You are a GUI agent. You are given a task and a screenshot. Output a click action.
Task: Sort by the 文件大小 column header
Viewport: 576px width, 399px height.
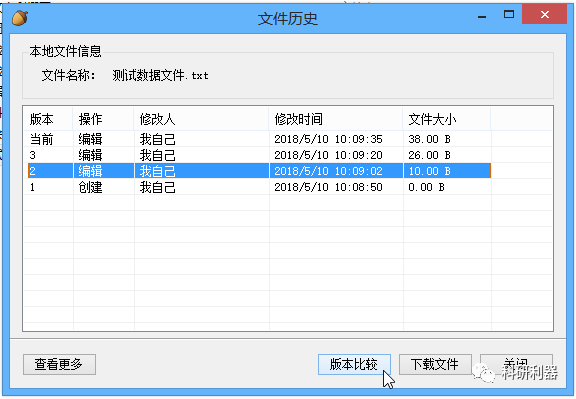pyautogui.click(x=447, y=119)
